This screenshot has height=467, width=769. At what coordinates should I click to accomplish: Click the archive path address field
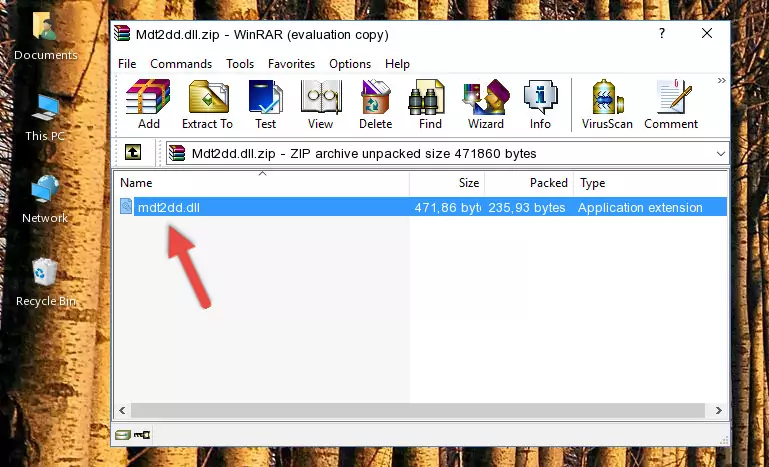[447, 154]
